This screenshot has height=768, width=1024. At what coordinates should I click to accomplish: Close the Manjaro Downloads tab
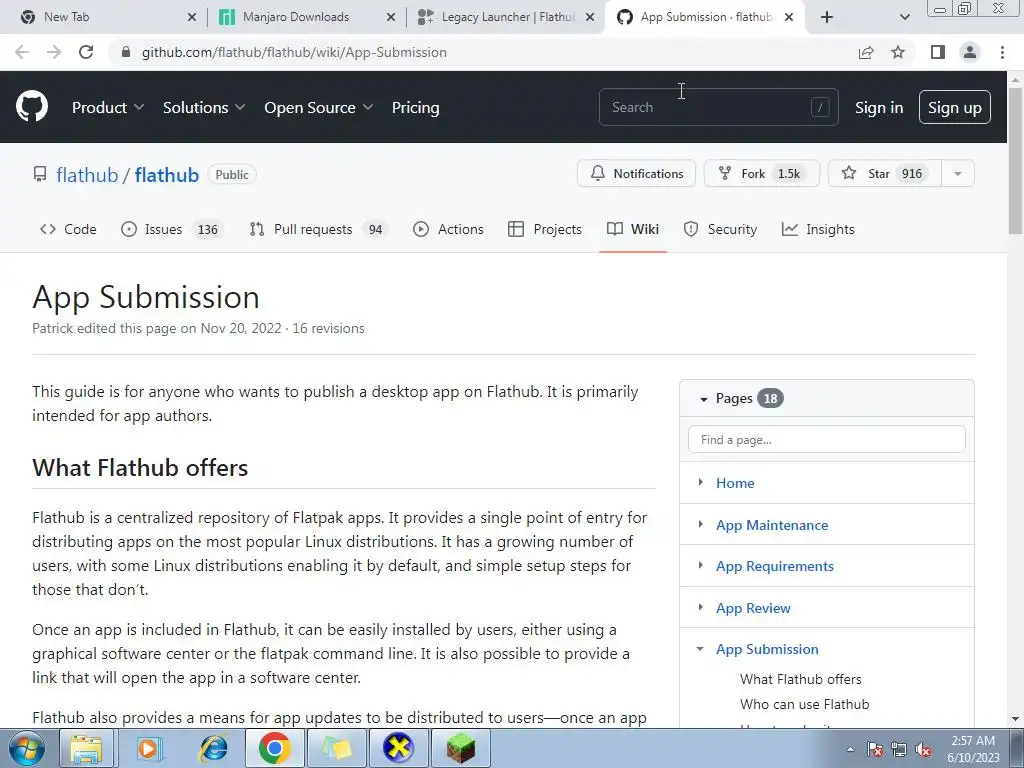click(391, 17)
